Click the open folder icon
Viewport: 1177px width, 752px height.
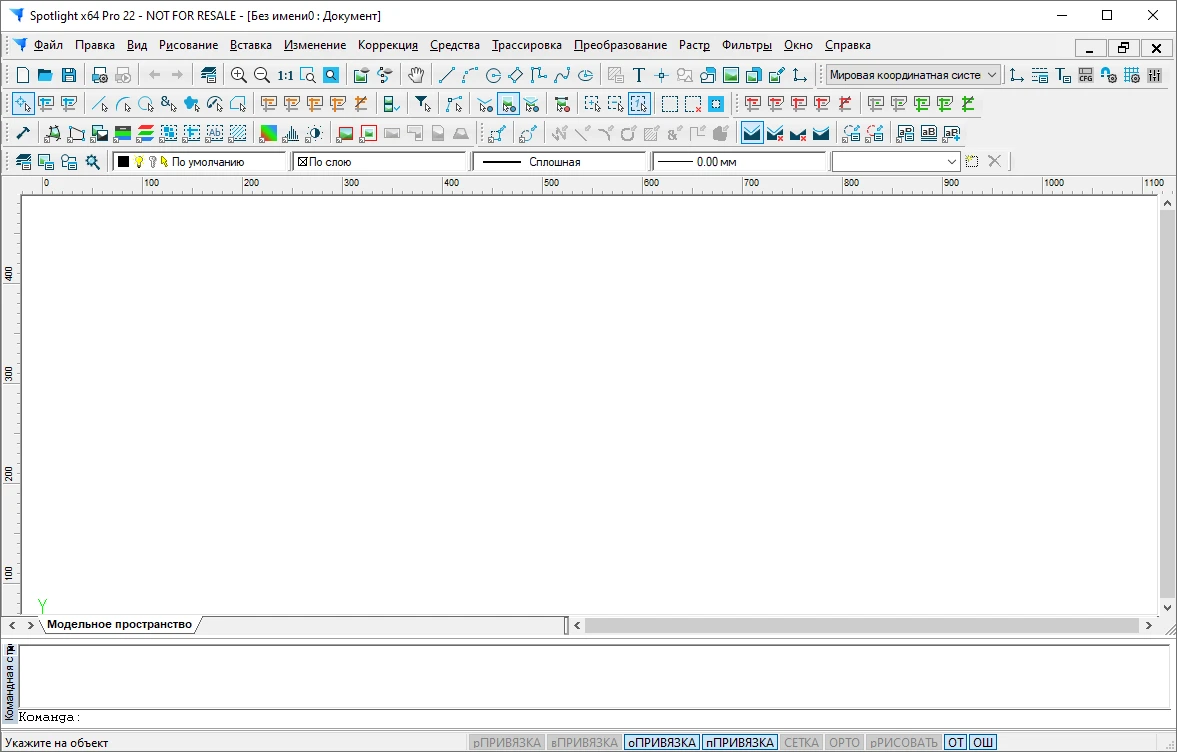(x=45, y=75)
